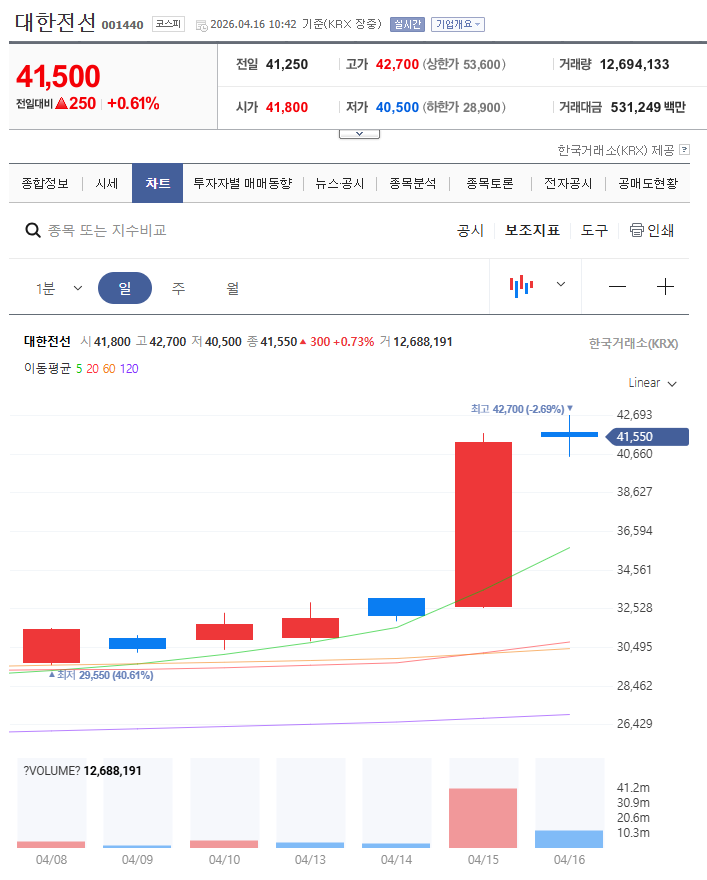
Task: Click the stock code 001440
Action: click(x=122, y=25)
